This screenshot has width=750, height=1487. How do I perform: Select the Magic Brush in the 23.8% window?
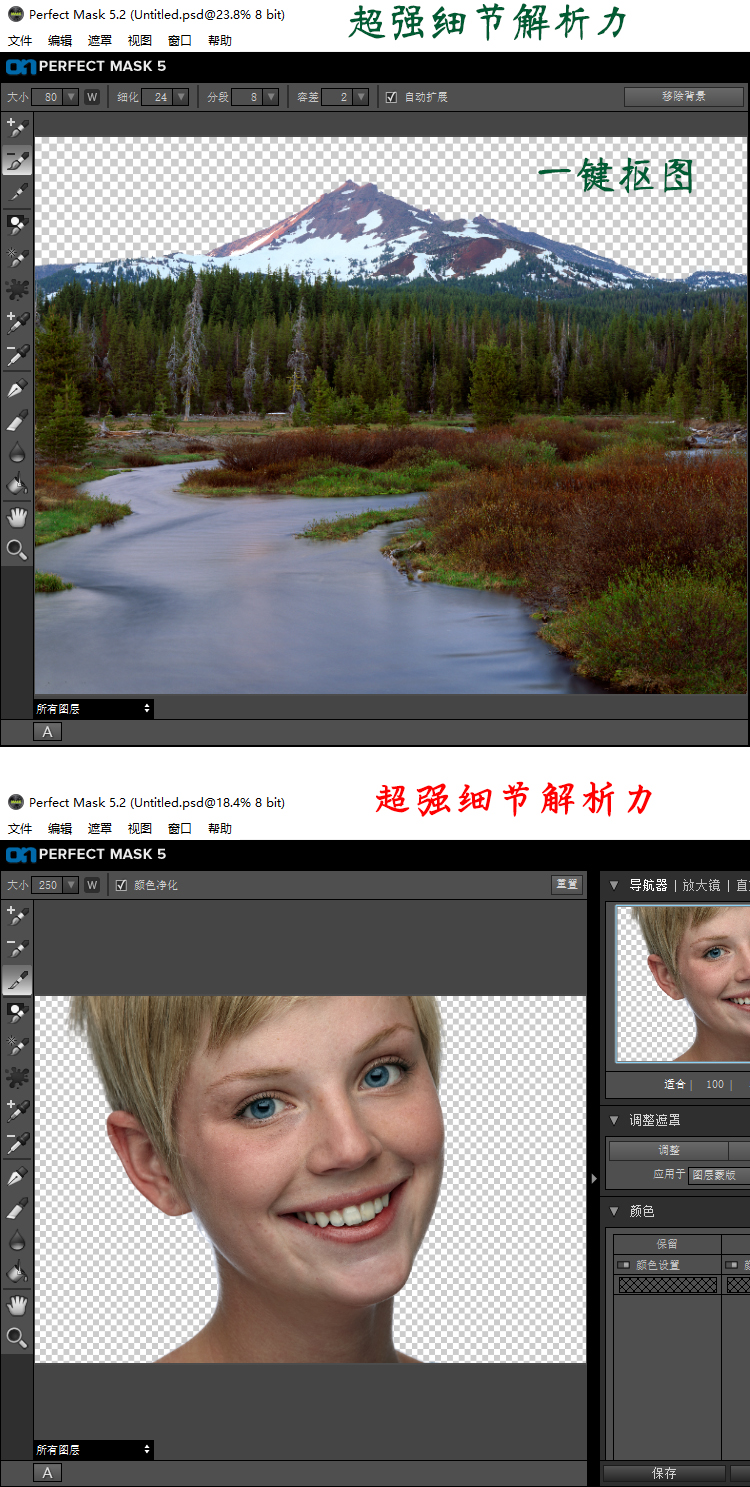point(17,224)
